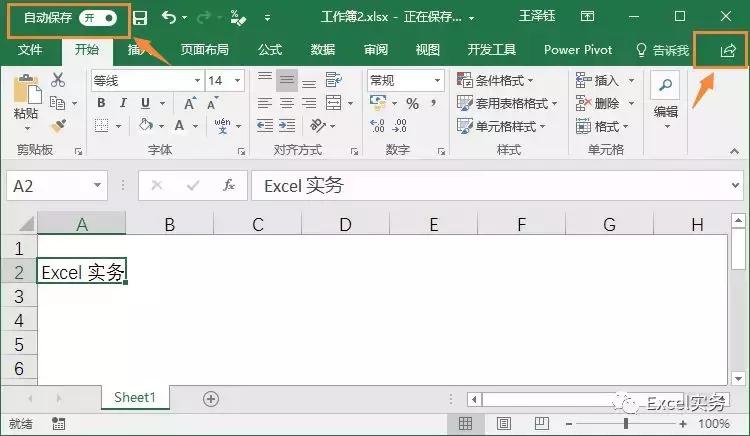Adjust the zoom slider handle
The width and height of the screenshot is (750, 436).
(x=626, y=423)
